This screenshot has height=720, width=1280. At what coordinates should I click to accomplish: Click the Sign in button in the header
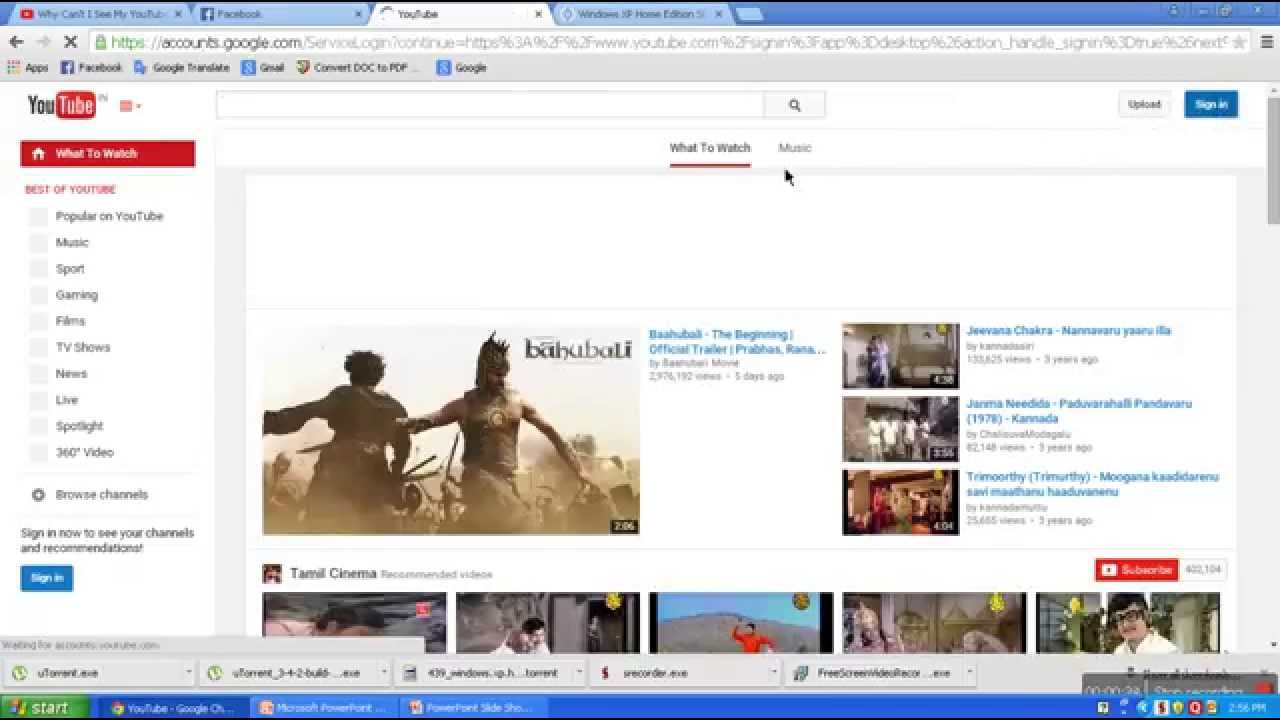click(1211, 104)
